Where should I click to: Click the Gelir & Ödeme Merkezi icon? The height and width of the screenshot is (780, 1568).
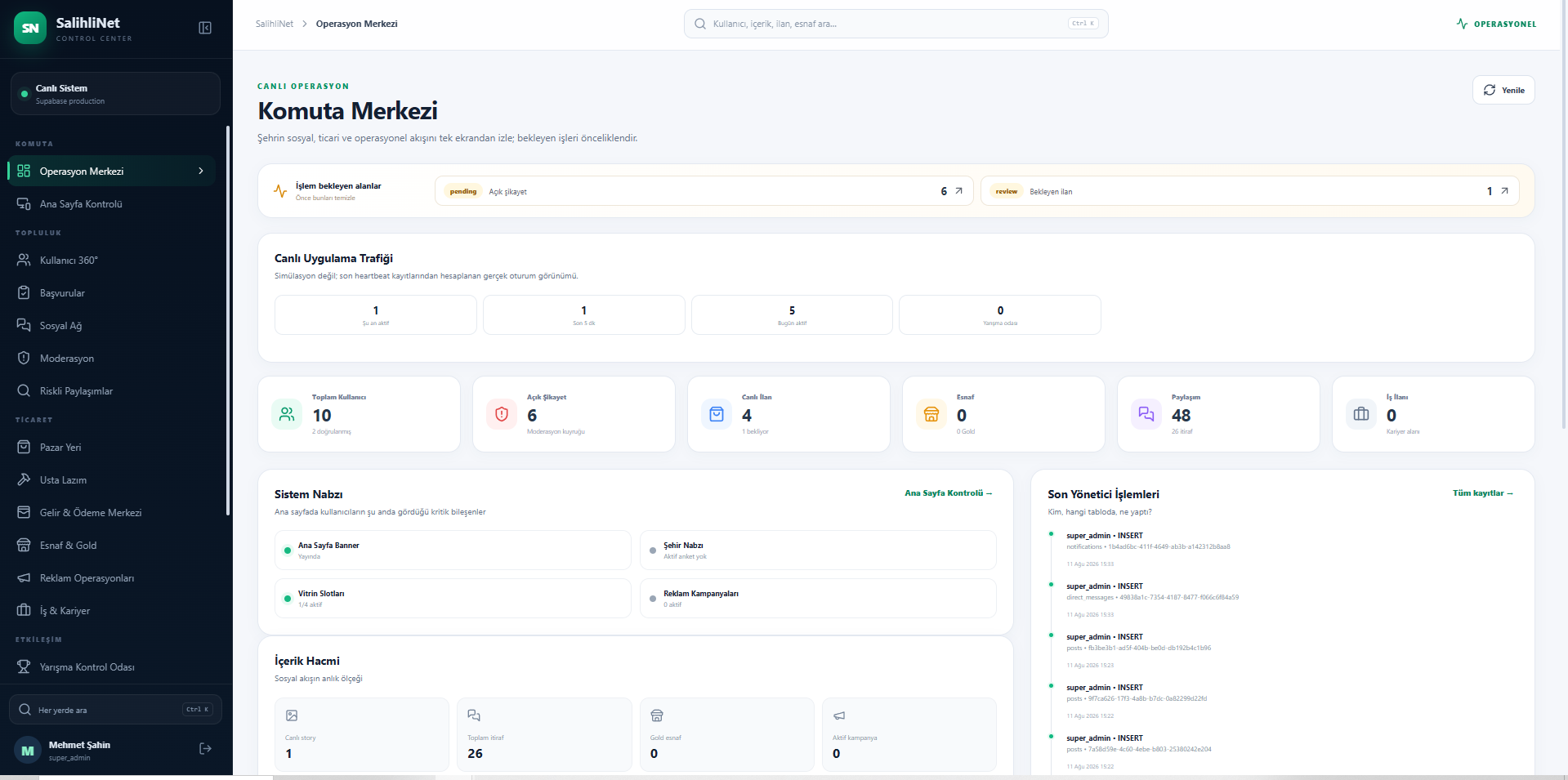coord(24,512)
